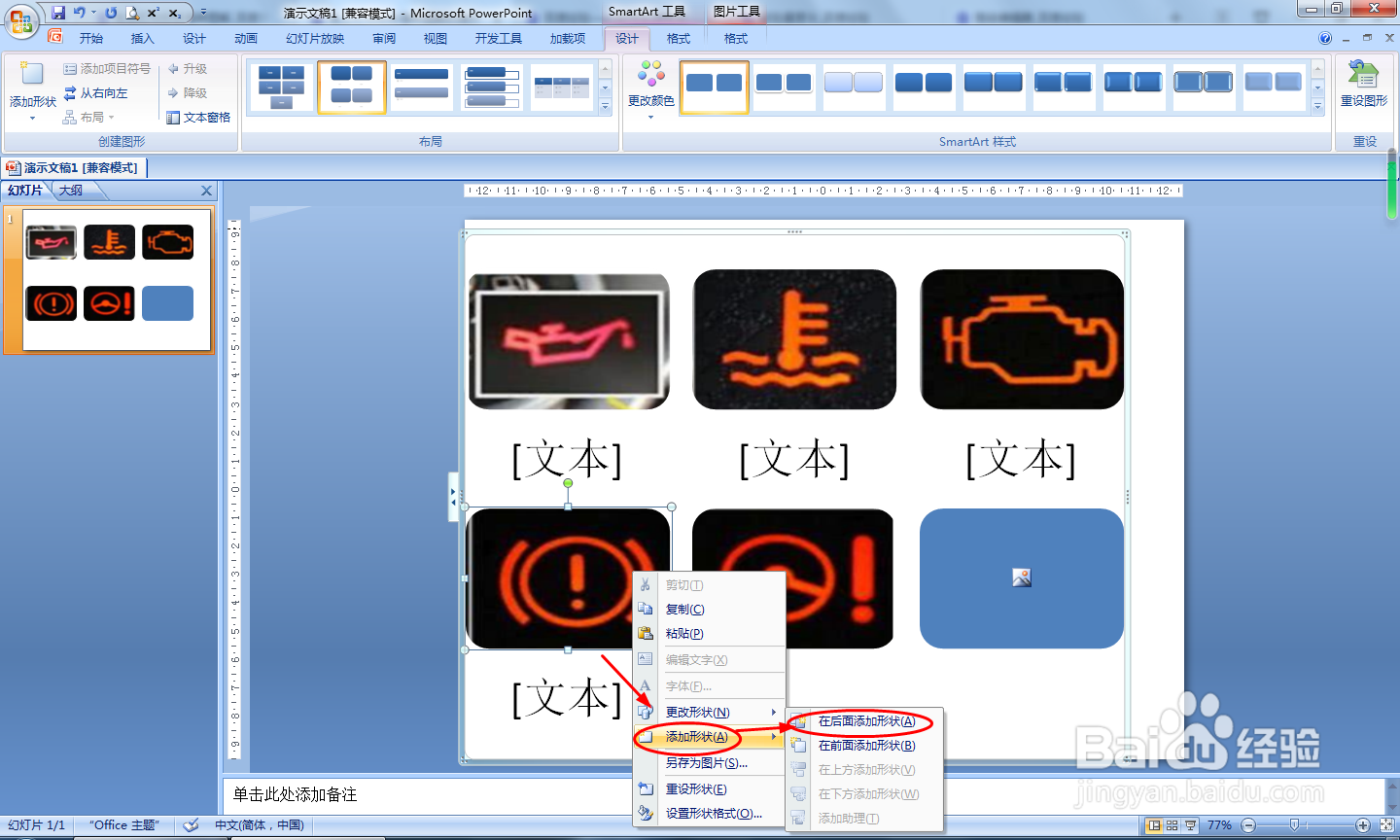Viewport: 1400px width, 840px height.
Task: Click the 升级 promote button
Action: coord(187,69)
